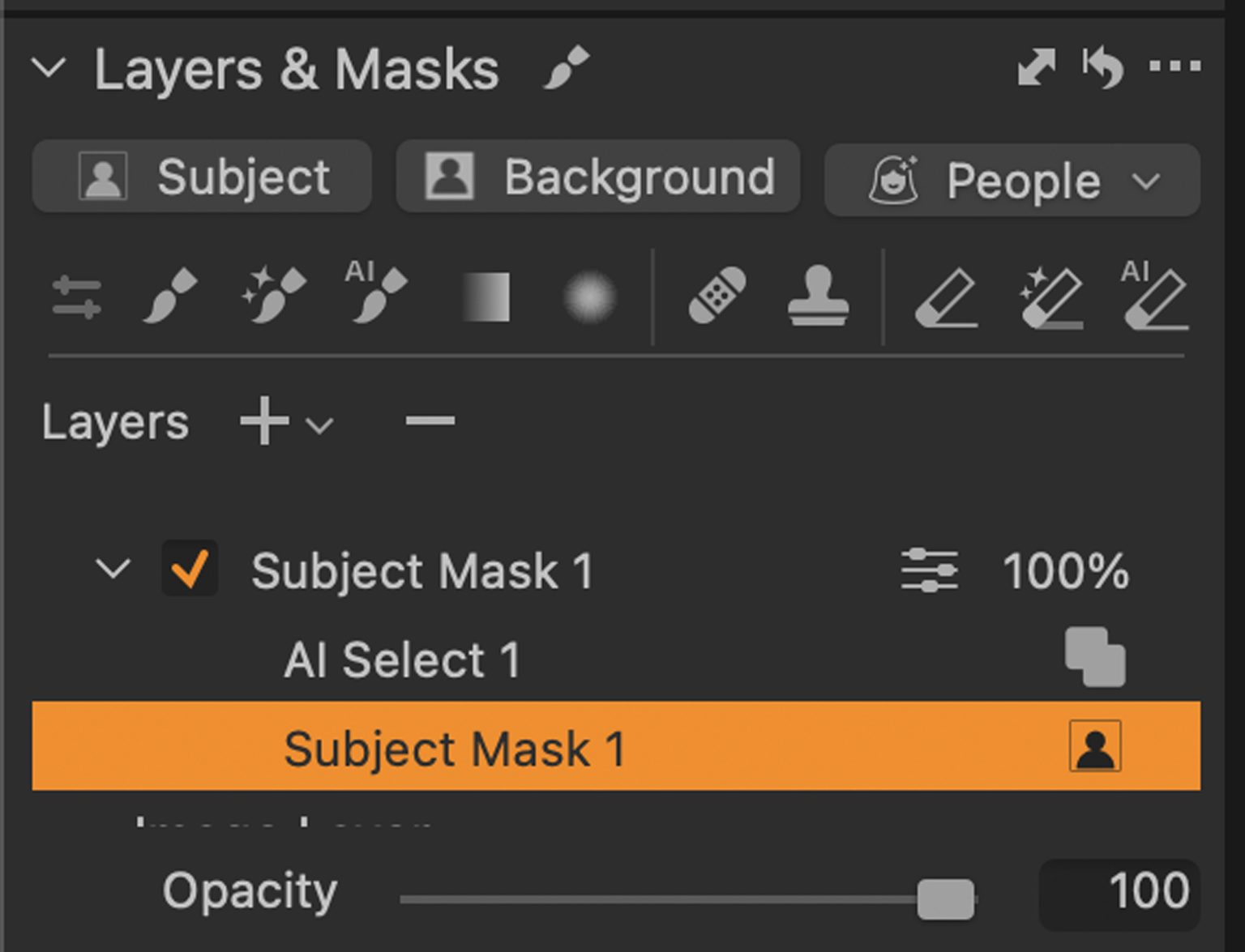Click the Opacity value field showing 100
1245x952 pixels.
(x=1119, y=894)
